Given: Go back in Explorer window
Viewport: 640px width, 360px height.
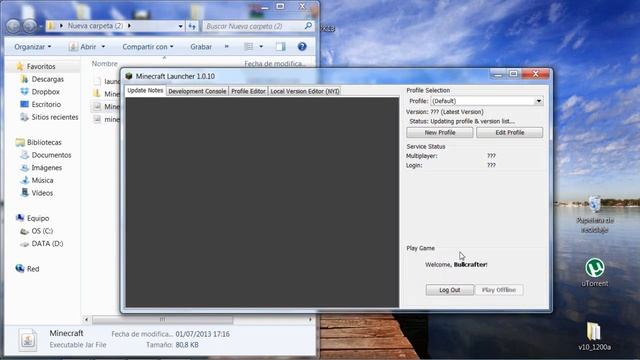Looking at the screenshot, I should [13, 26].
